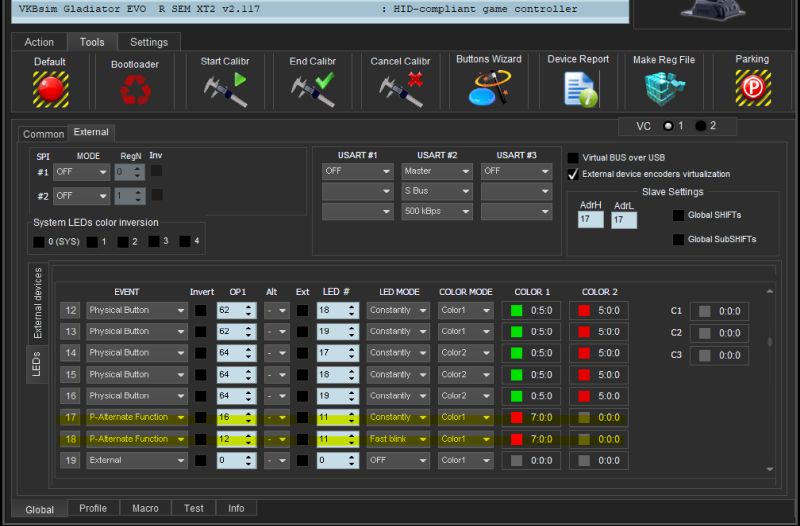The width and height of the screenshot is (800, 526).
Task: Enable Virtual BUS over USB checkbox
Action: [x=573, y=158]
